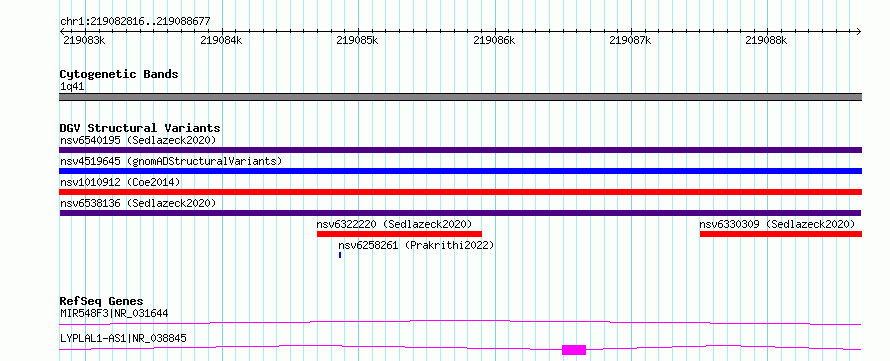Image resolution: width=890 pixels, height=361 pixels.
Task: Open the nsv6258261 (Prakrithi2022) label
Action: coord(417,245)
